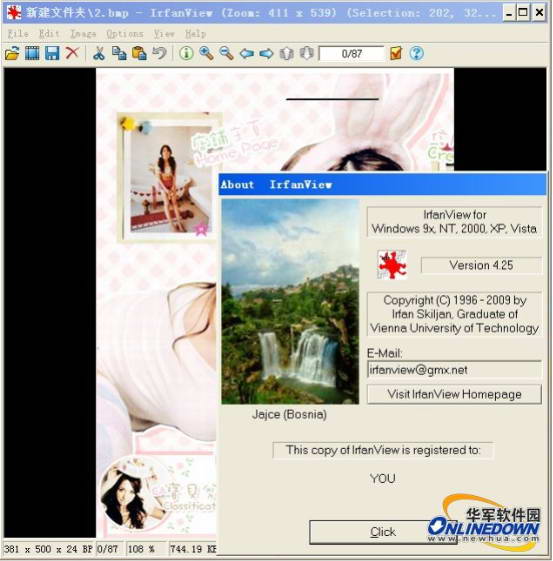553x561 pixels.
Task: Click the 744.19 KB file size status
Action: 193,549
